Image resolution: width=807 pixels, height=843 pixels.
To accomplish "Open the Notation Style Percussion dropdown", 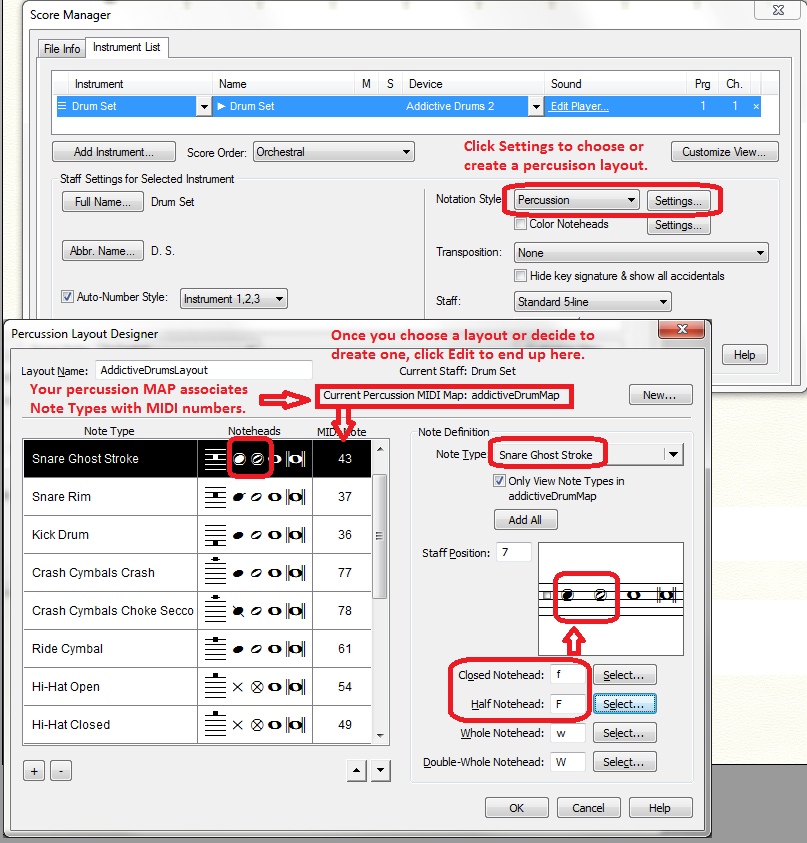I will click(x=576, y=200).
